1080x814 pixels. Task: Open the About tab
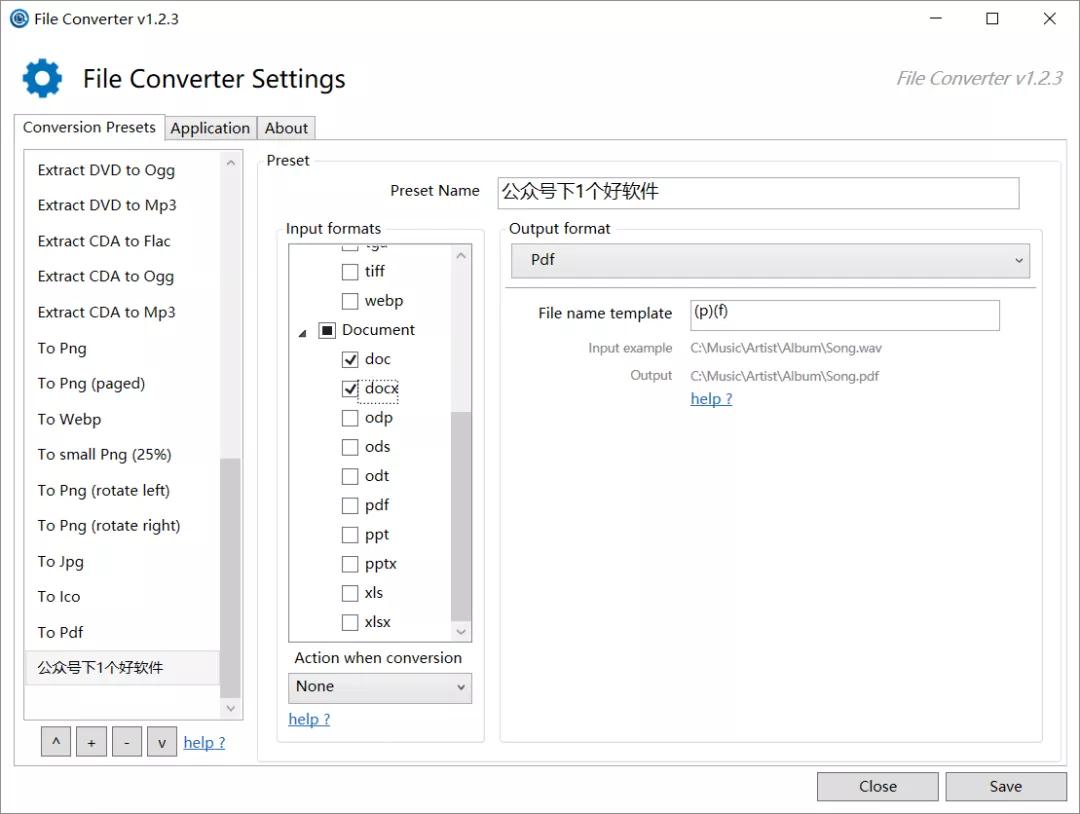pyautogui.click(x=286, y=128)
